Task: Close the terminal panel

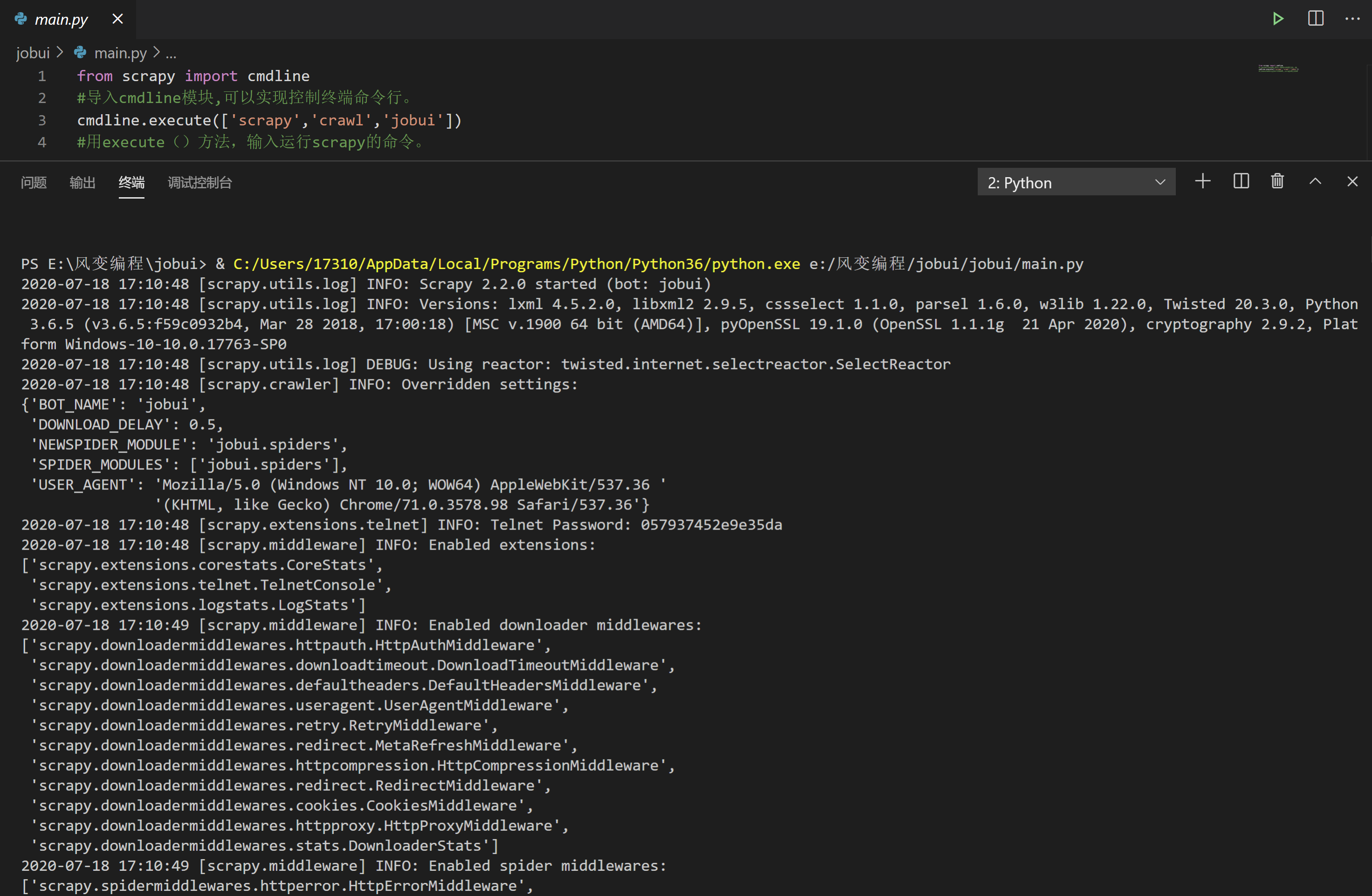Action: tap(1352, 182)
